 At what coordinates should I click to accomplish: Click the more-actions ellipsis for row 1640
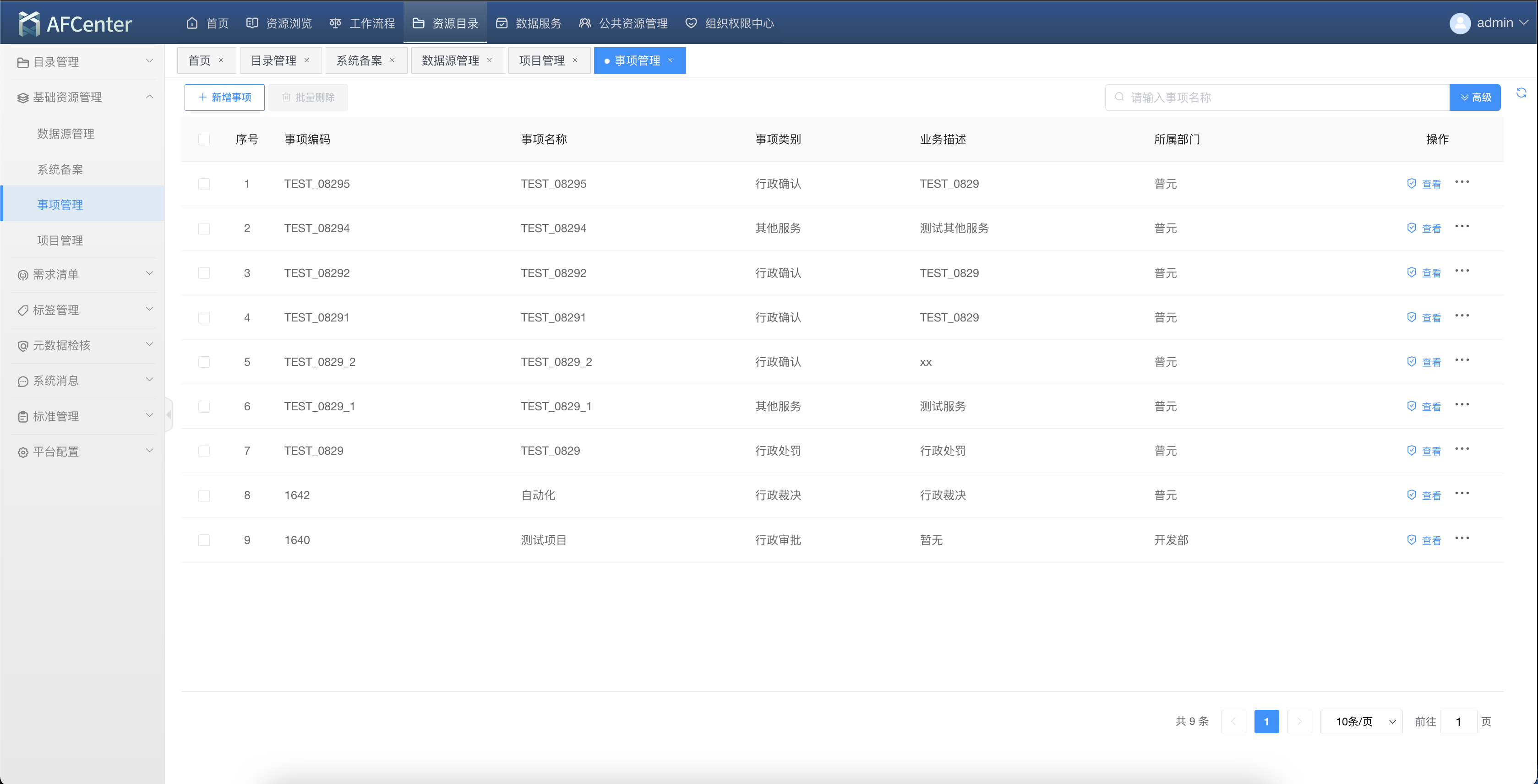tap(1462, 539)
